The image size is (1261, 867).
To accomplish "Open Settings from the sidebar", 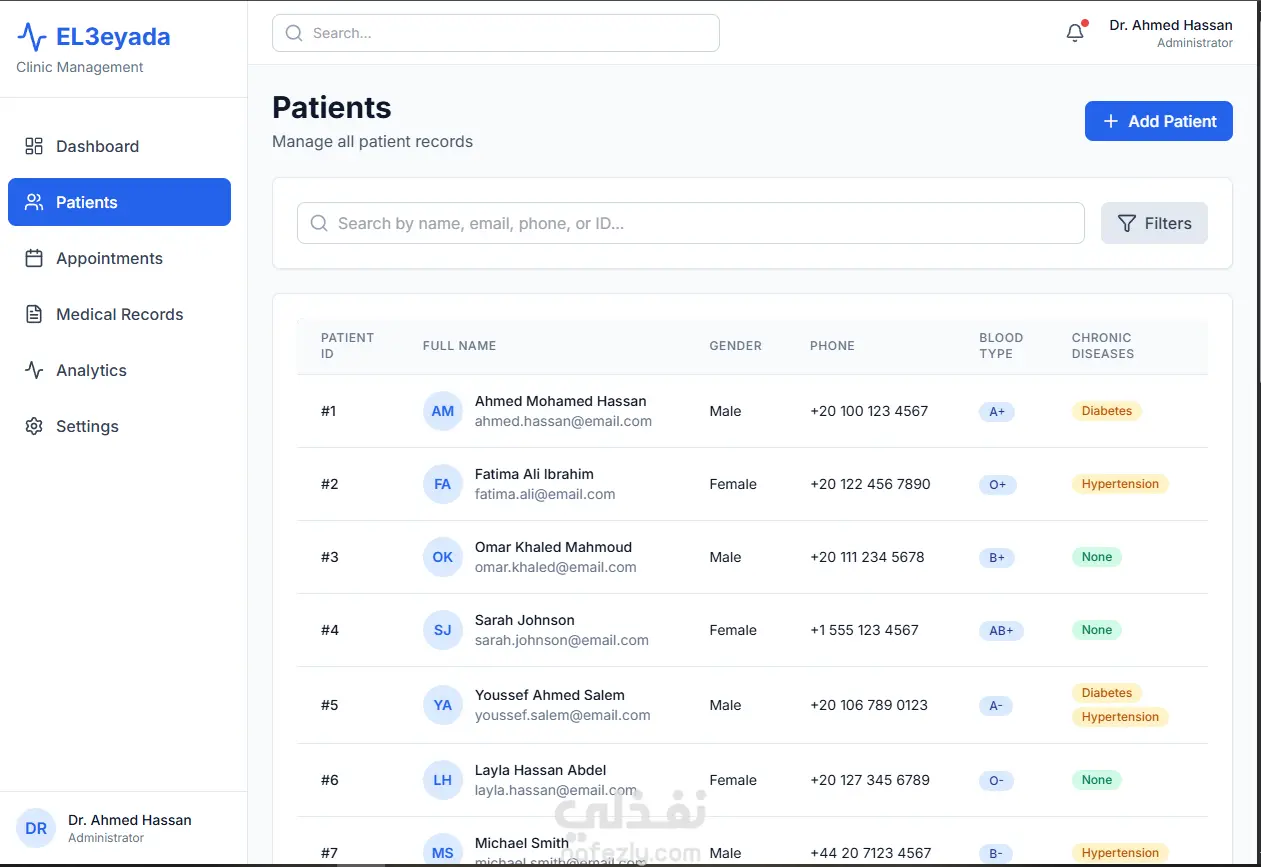I will point(119,426).
